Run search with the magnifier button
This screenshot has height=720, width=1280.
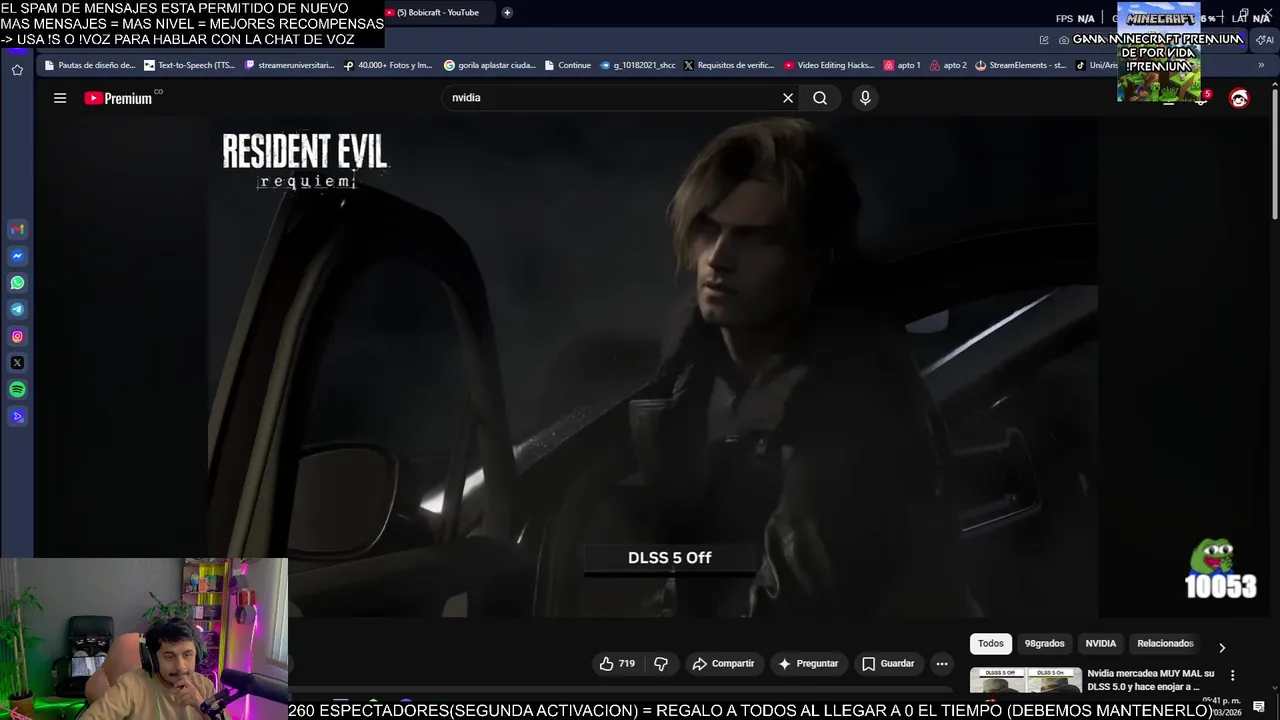tap(820, 98)
